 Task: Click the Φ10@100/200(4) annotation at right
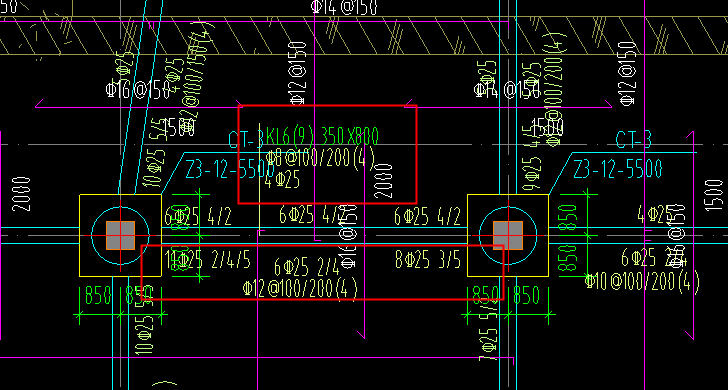642,281
